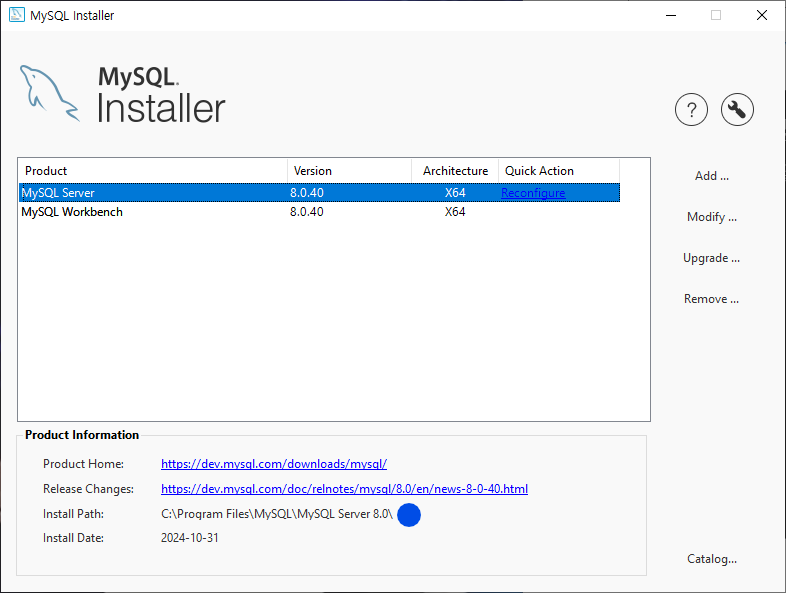This screenshot has height=593, width=786.
Task: Open the Product Home download link
Action: pos(274,464)
